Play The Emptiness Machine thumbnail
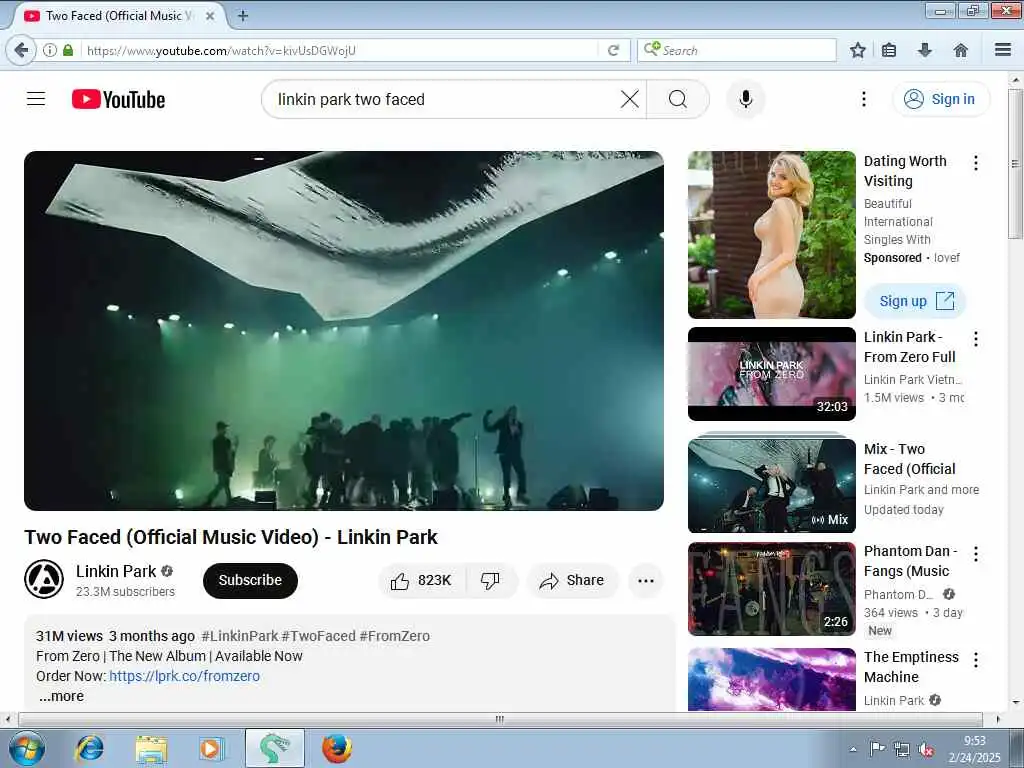1024x768 pixels. coord(771,679)
